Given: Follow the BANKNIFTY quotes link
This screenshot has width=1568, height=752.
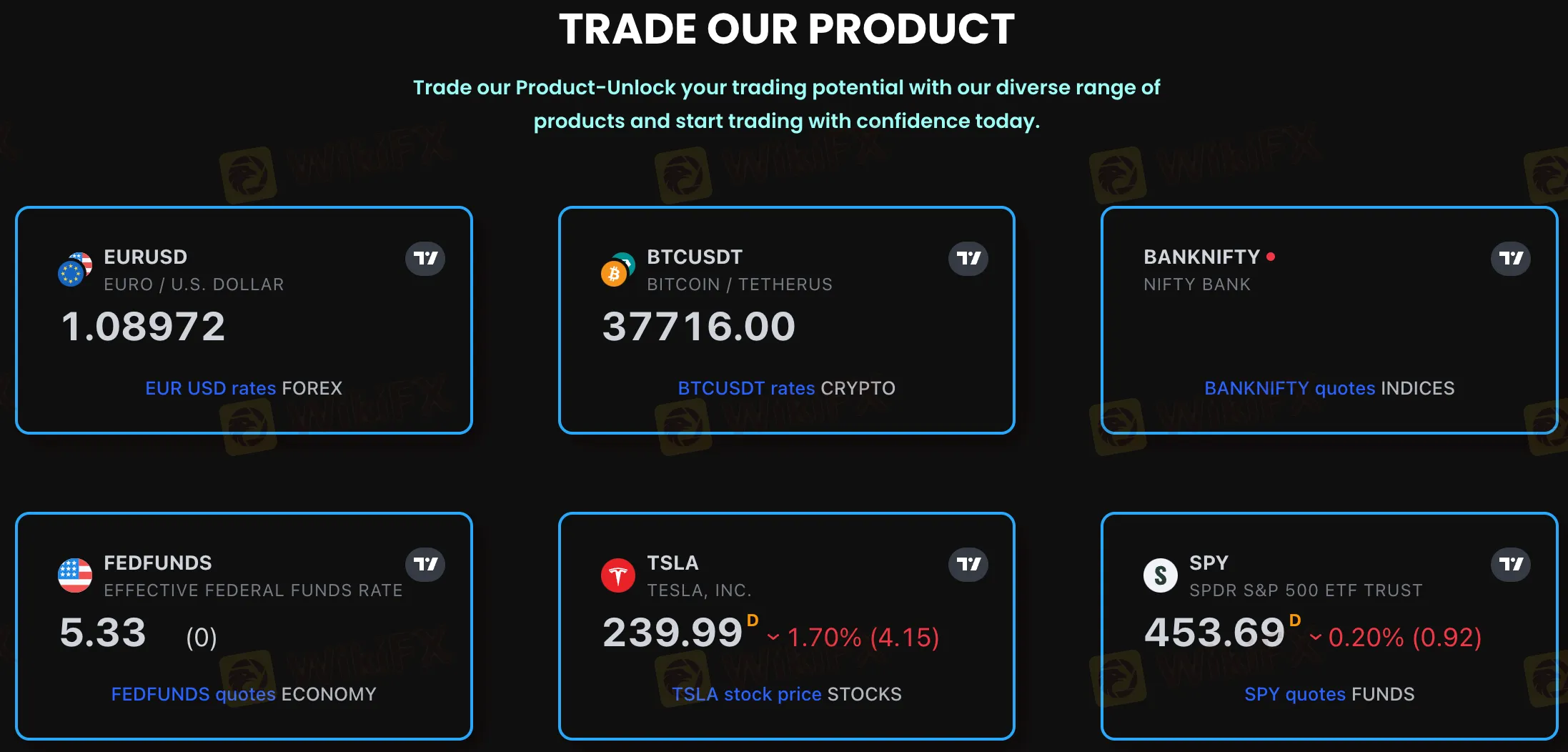Looking at the screenshot, I should tap(1289, 388).
